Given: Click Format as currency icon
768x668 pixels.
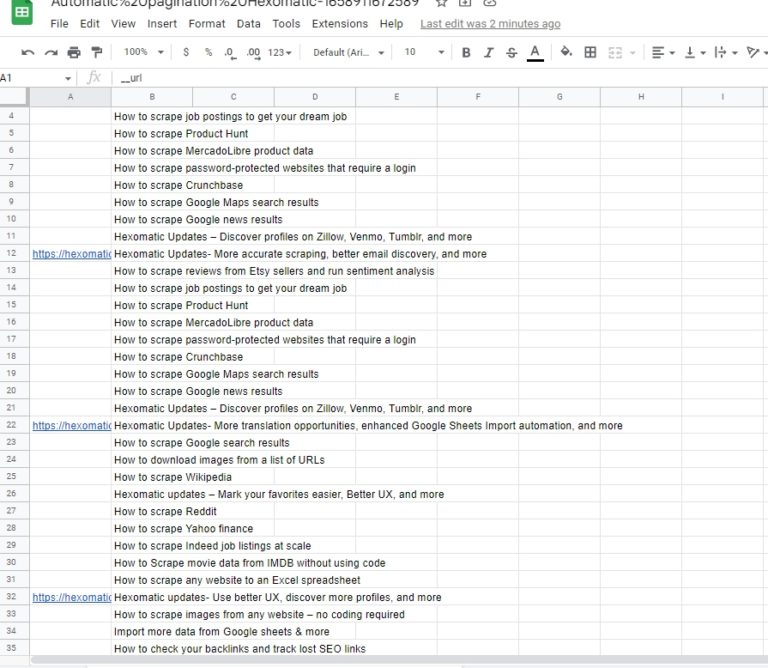Looking at the screenshot, I should point(186,52).
